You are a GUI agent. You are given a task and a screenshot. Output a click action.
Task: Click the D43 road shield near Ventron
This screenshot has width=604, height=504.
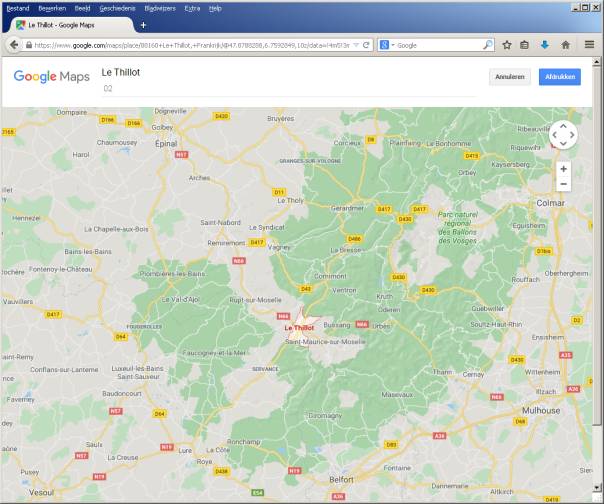coord(305,289)
